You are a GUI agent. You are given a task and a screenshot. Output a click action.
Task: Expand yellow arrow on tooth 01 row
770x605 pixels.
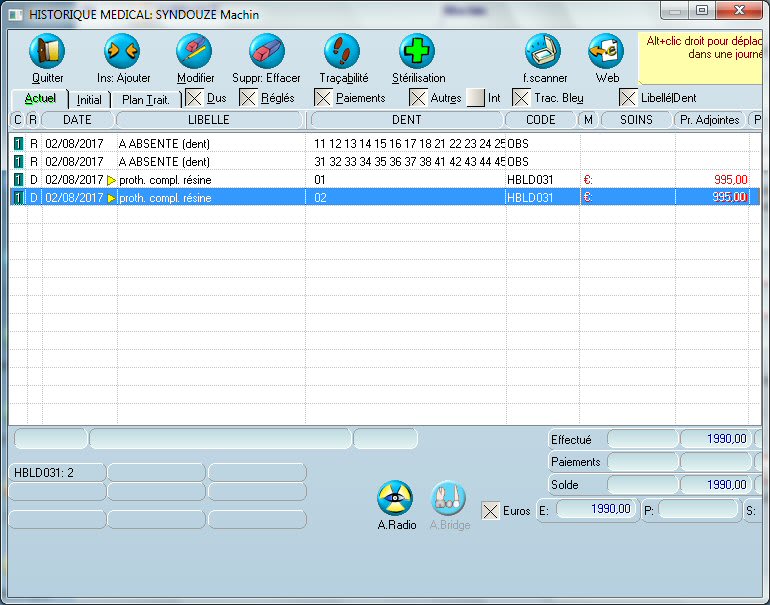112,180
